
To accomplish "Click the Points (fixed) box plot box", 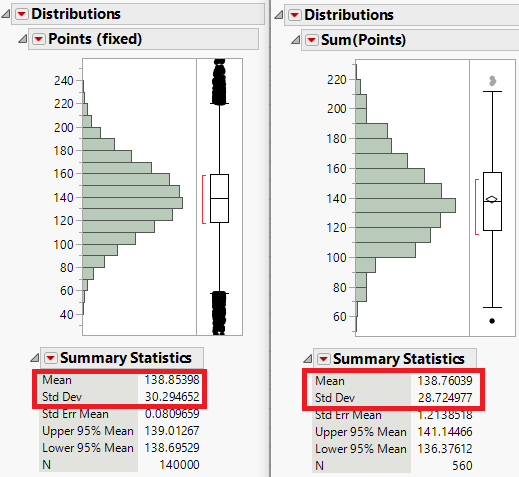I will [219, 198].
